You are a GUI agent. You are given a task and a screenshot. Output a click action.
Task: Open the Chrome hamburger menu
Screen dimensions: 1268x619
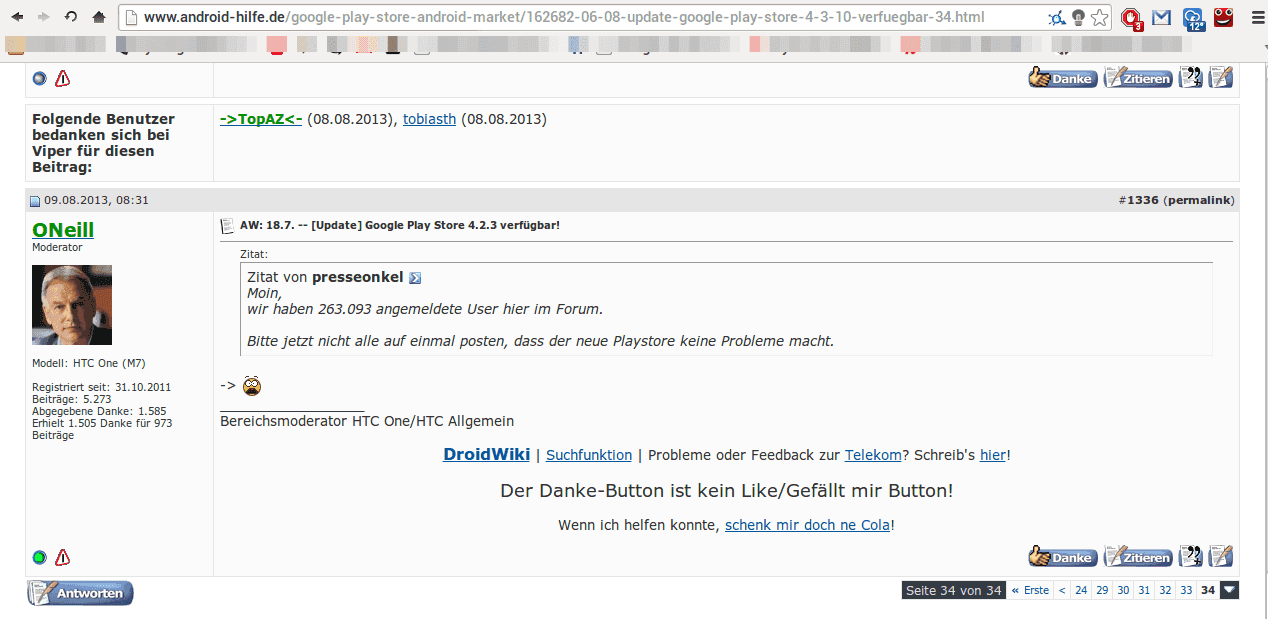click(1256, 18)
